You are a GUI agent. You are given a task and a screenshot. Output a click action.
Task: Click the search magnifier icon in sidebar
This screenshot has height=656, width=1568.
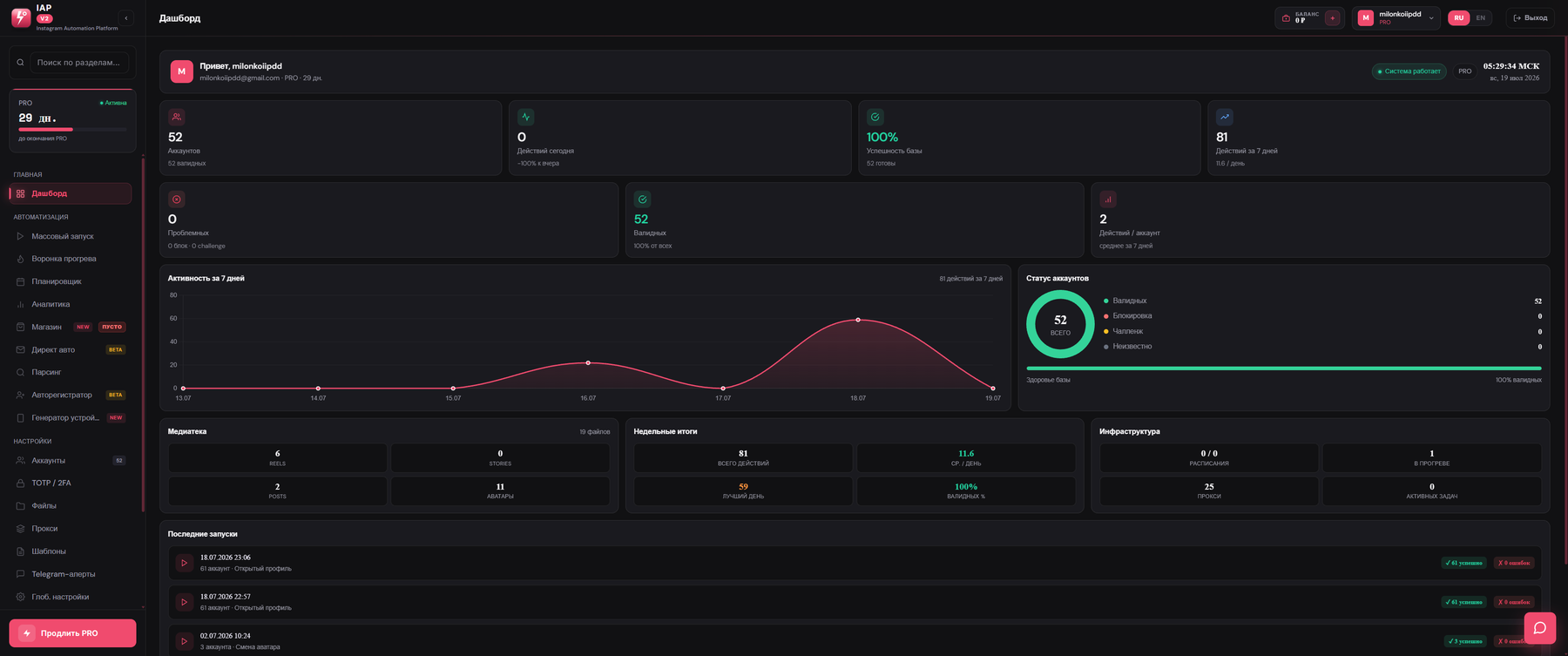click(x=20, y=63)
